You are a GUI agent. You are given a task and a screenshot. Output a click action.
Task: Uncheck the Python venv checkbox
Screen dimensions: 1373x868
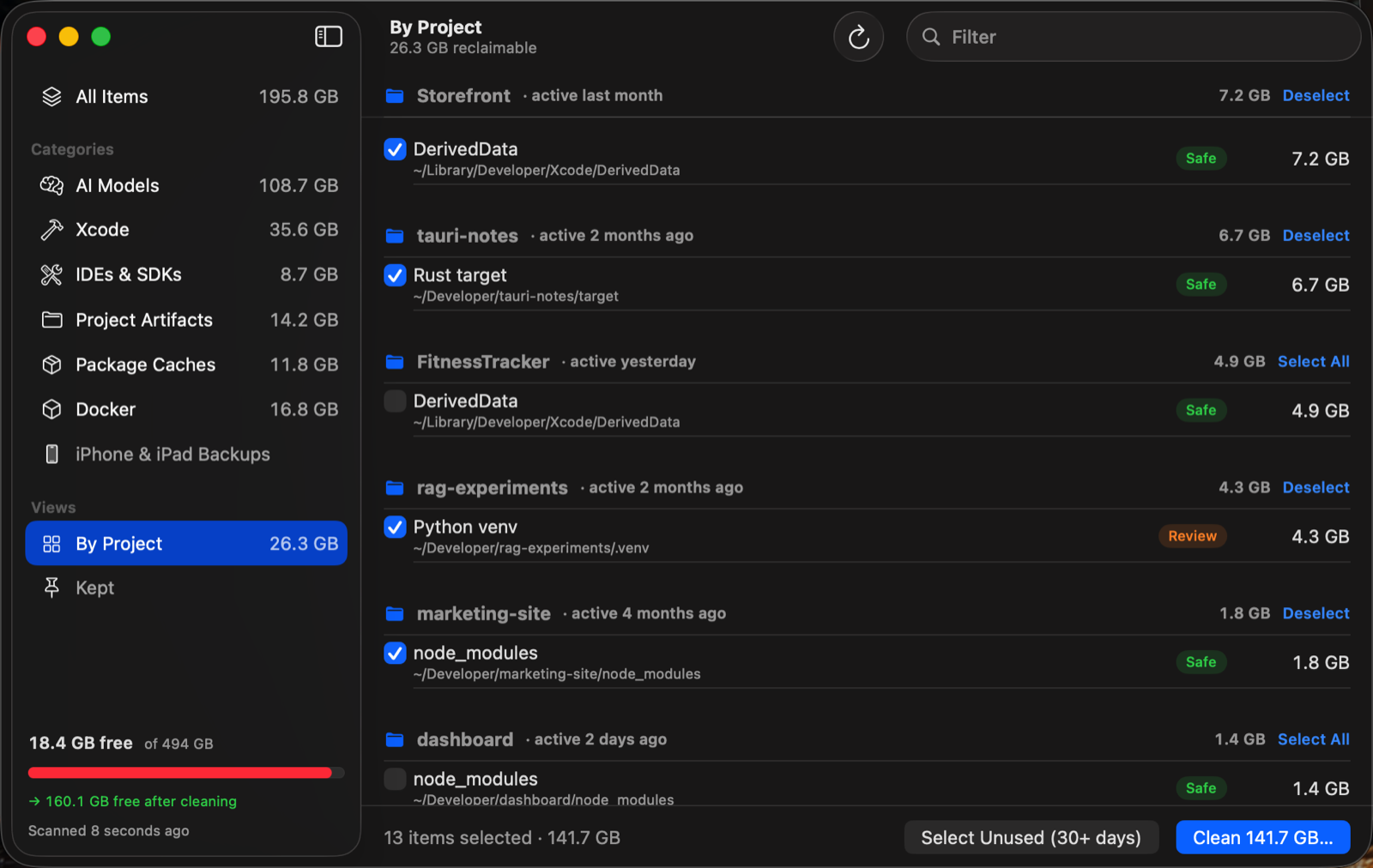(395, 527)
